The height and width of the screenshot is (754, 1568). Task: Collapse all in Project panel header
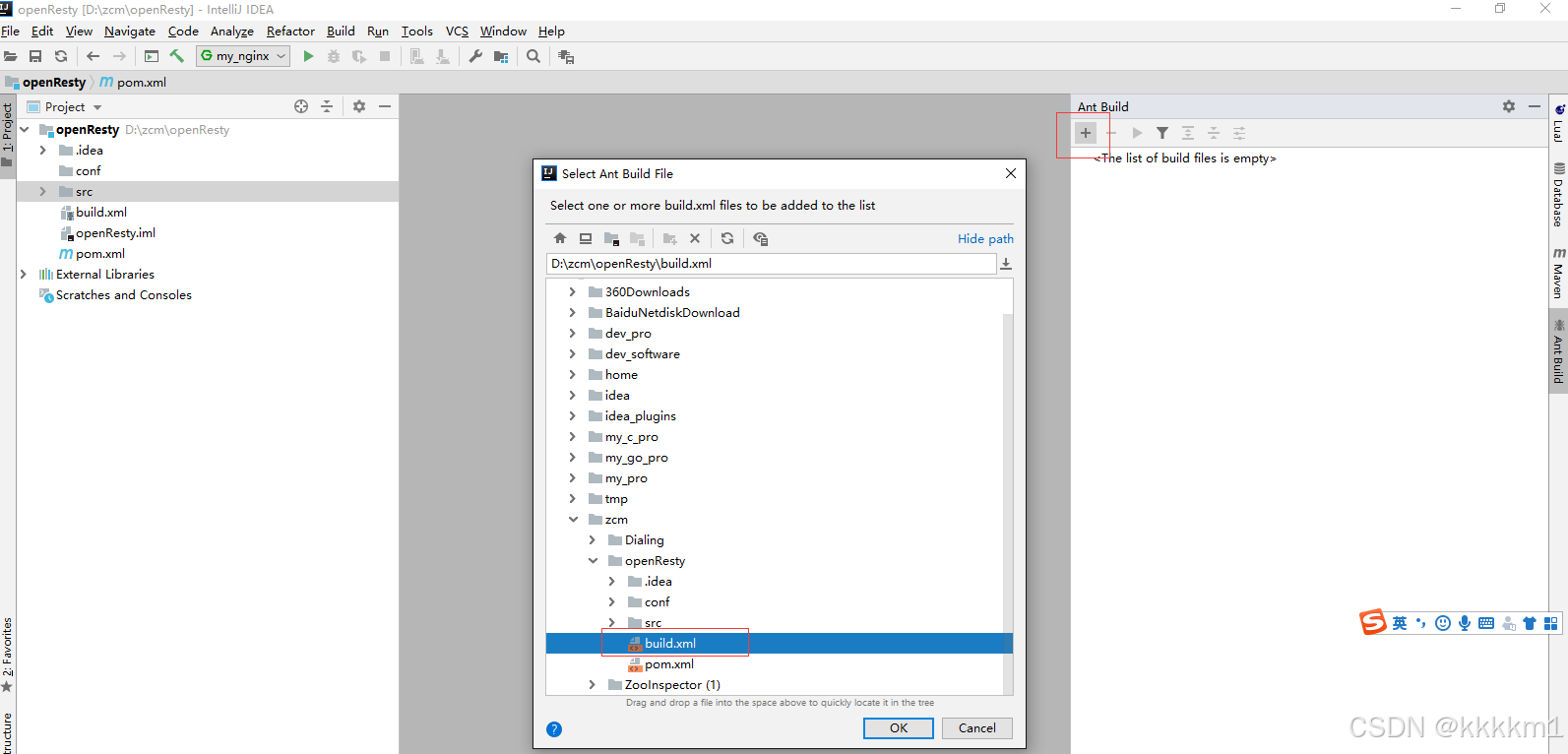click(327, 106)
